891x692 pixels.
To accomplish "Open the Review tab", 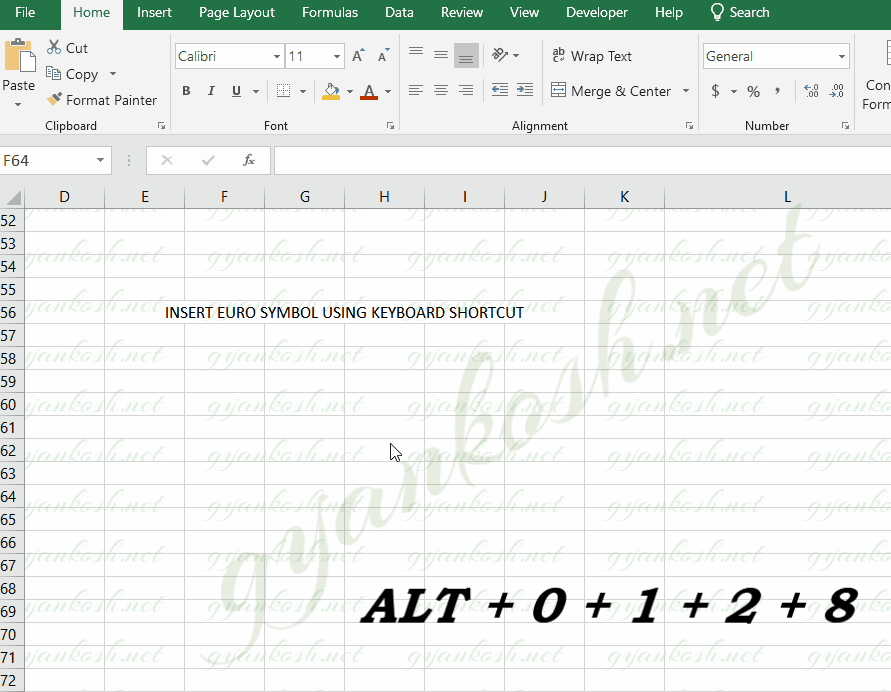I will tap(462, 12).
